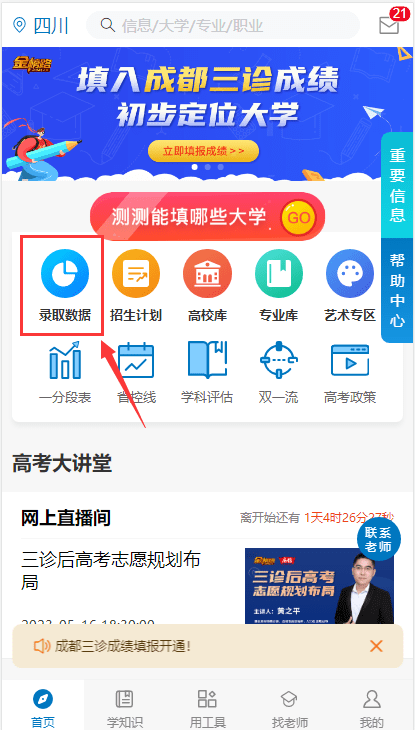The image size is (415, 730).
Task: Open the 艺术专区 palette icon
Action: 350,273
